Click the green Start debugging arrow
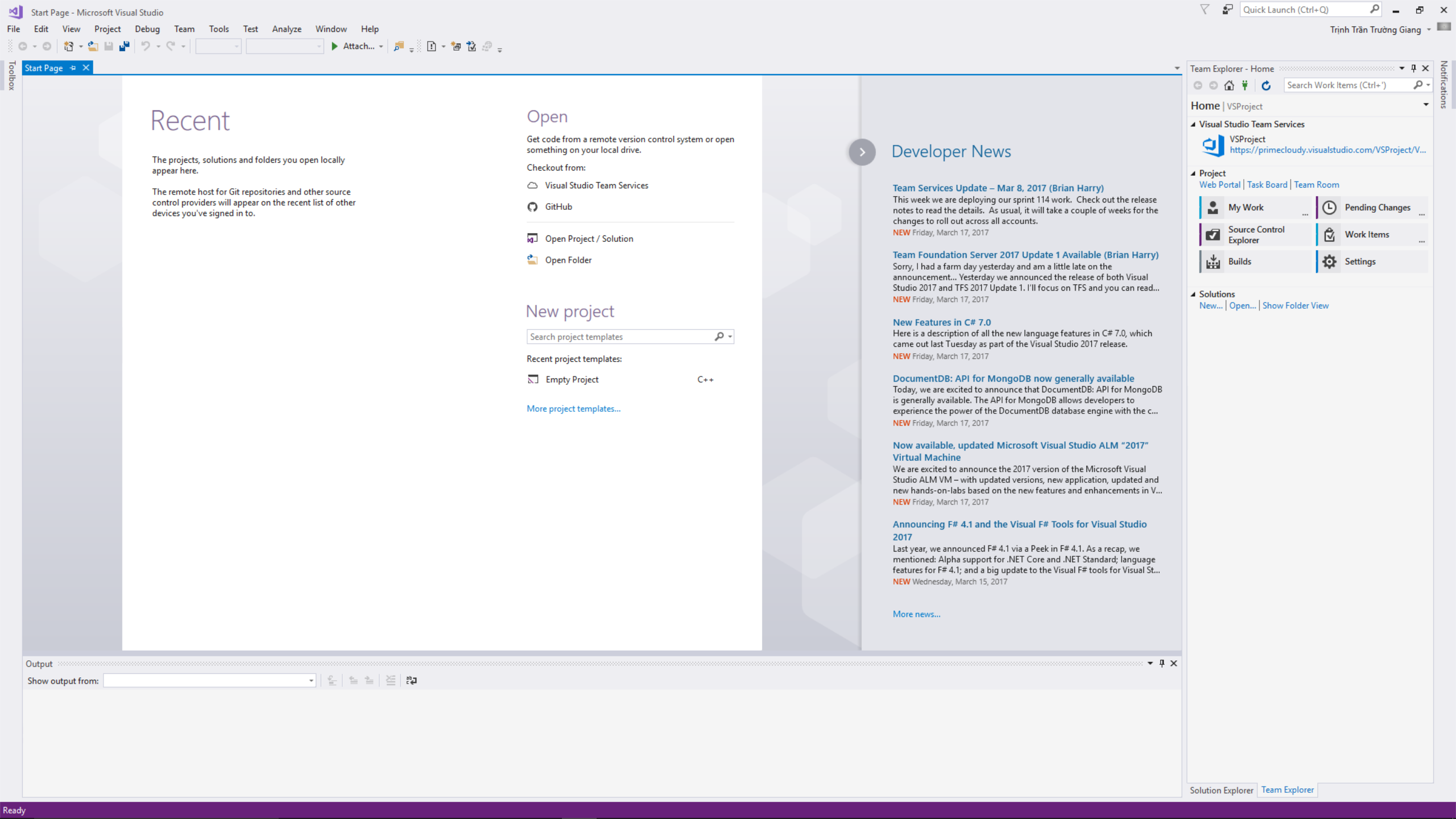Image resolution: width=1456 pixels, height=819 pixels. pyautogui.click(x=334, y=47)
